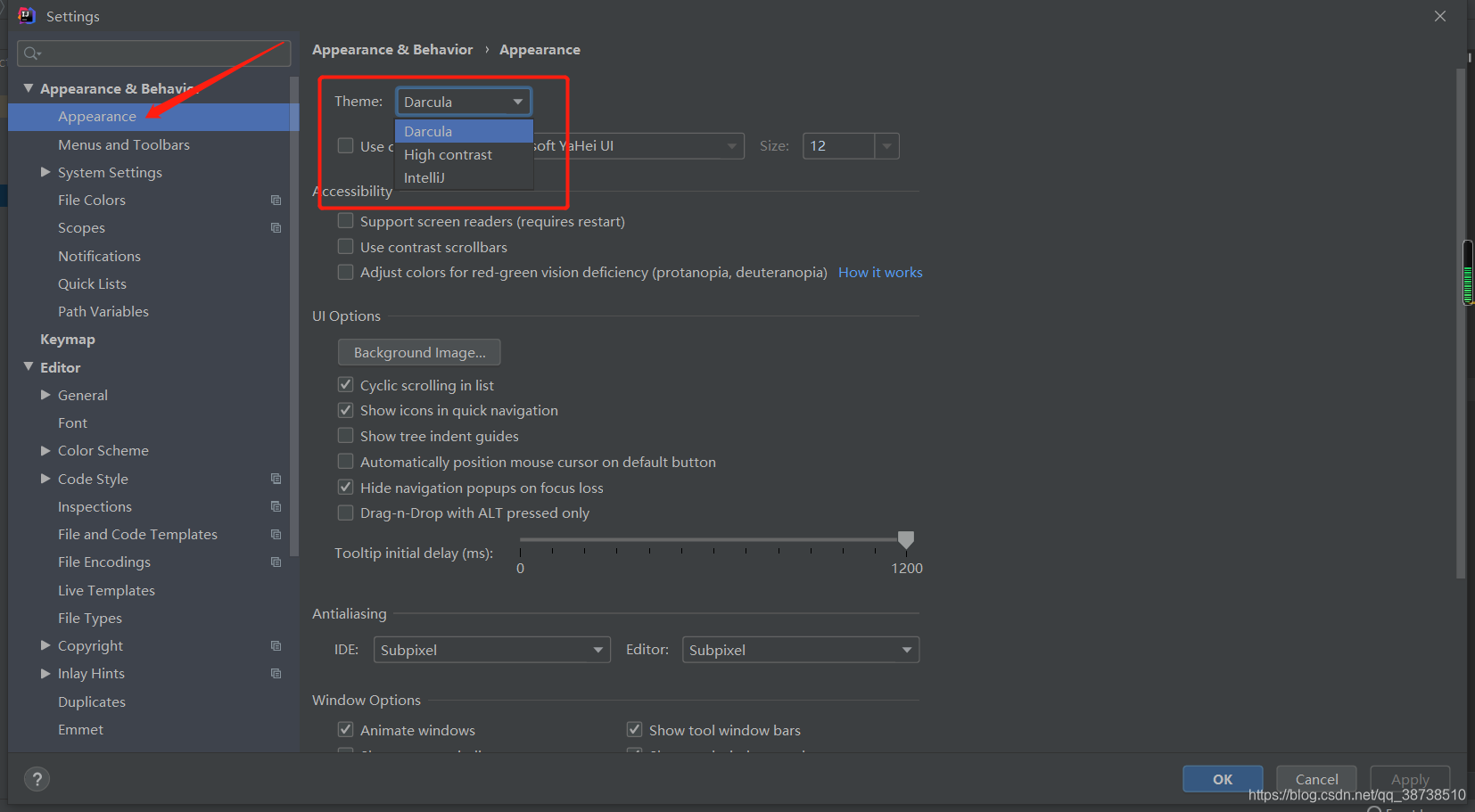
Task: Click project-level icon beside Inspections
Action: coord(276,506)
